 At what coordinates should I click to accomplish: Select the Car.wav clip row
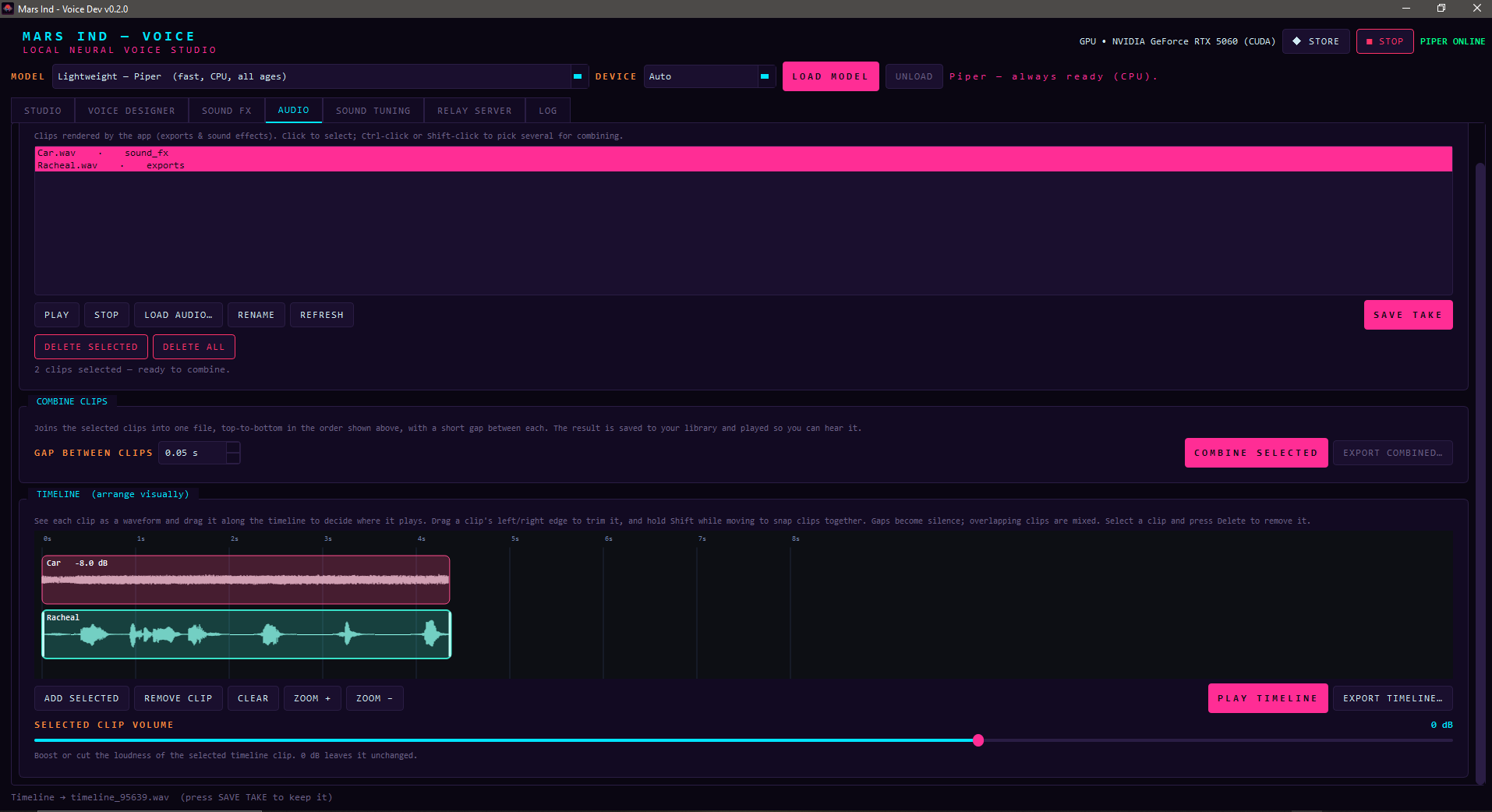[x=744, y=153]
